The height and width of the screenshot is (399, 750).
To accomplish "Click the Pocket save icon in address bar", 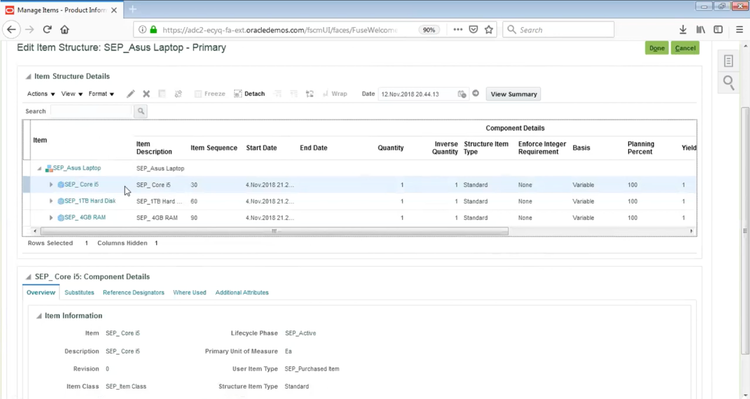I will click(473, 30).
